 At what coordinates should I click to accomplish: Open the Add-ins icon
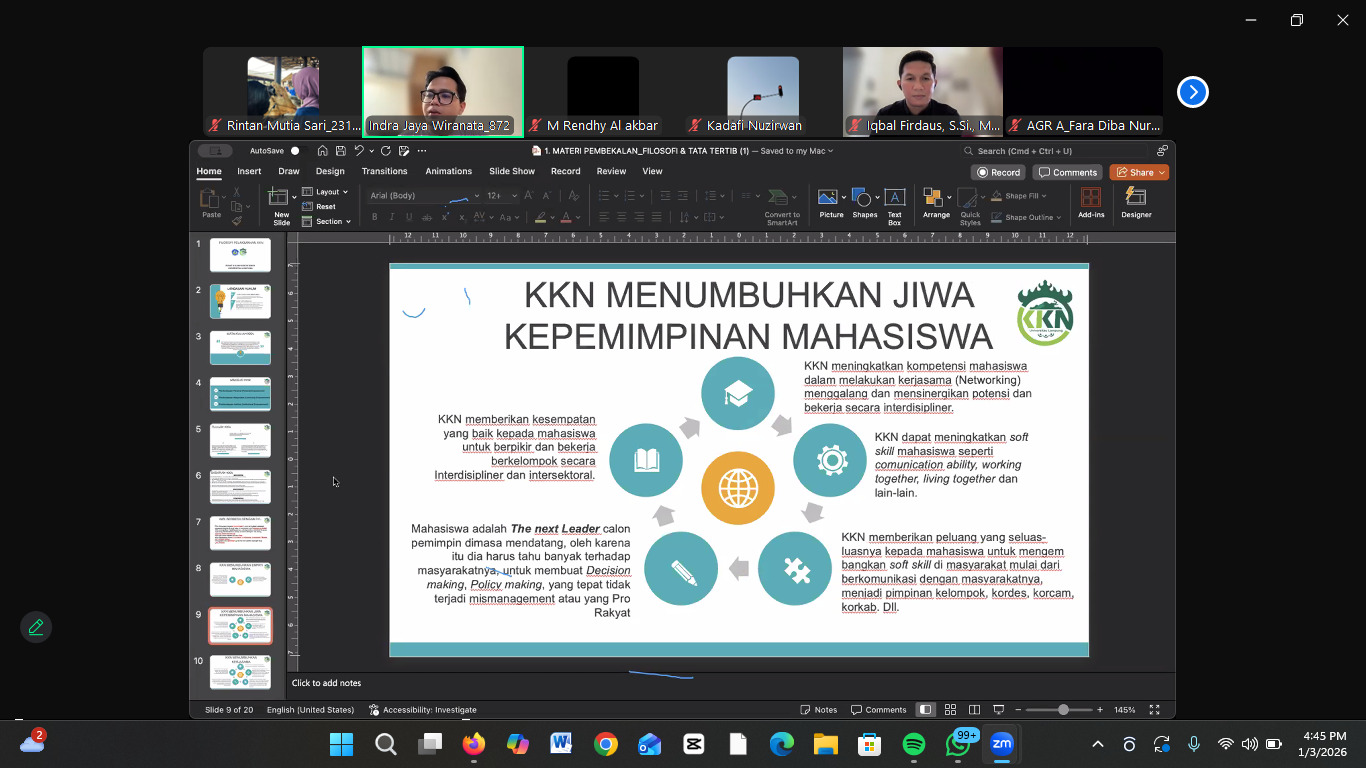tap(1091, 199)
